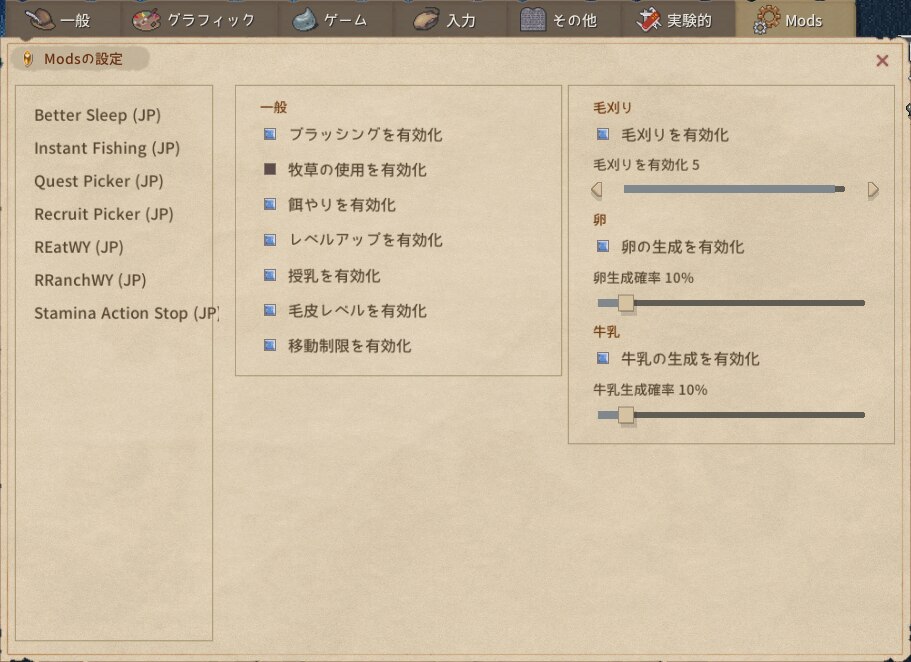Toggle the ブラッシングを有効化 checkbox
The image size is (911, 662).
tap(270, 134)
